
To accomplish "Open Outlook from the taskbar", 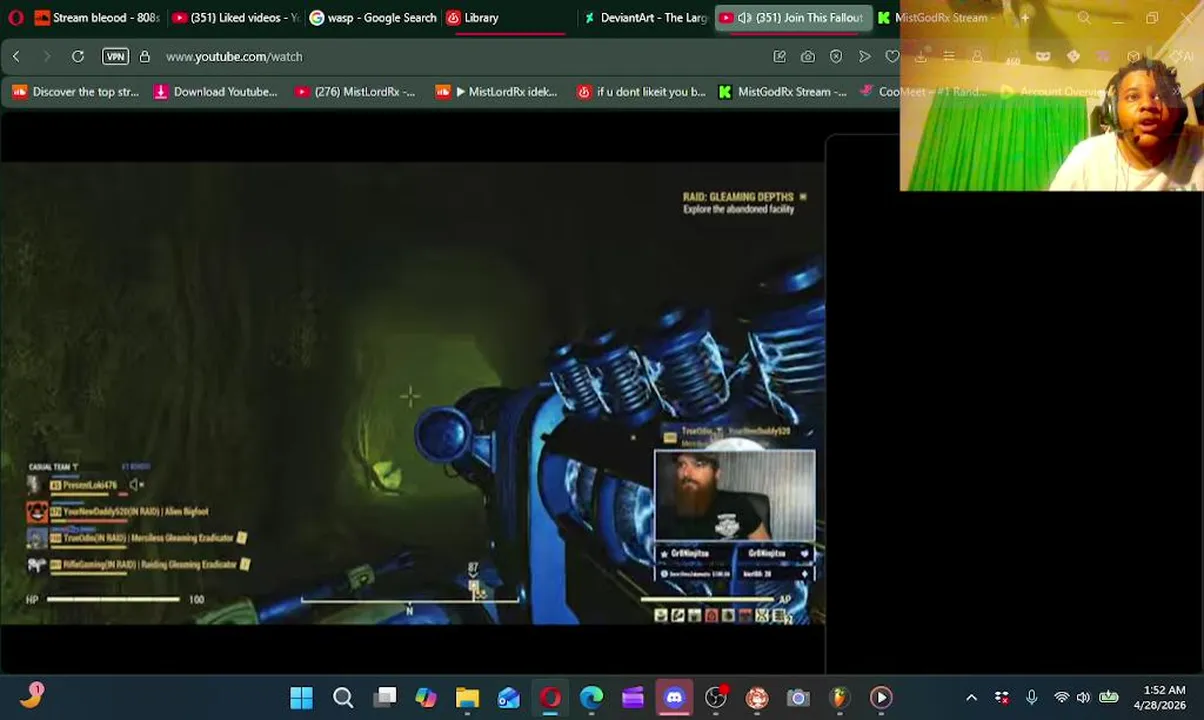I will pyautogui.click(x=509, y=697).
